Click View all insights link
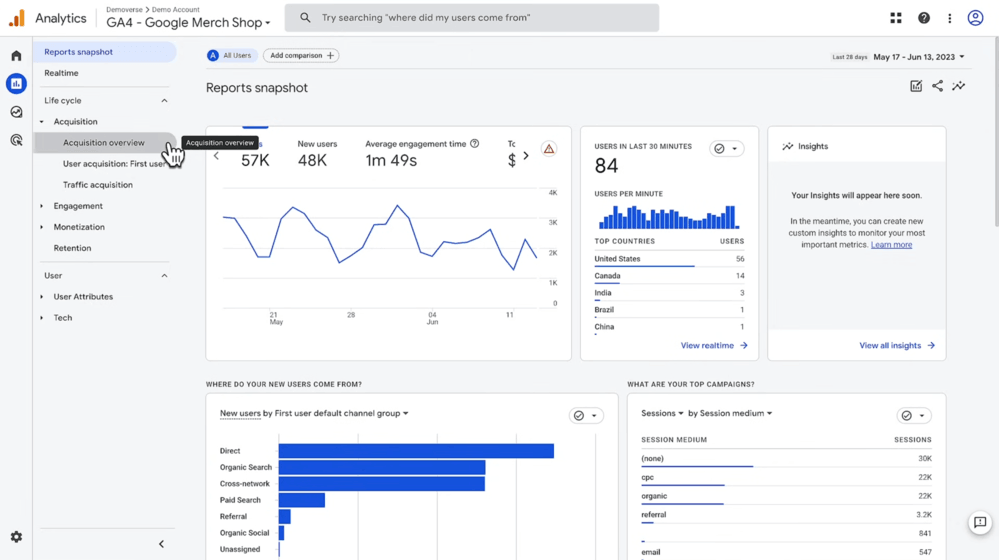This screenshot has height=560, width=999. (x=896, y=345)
